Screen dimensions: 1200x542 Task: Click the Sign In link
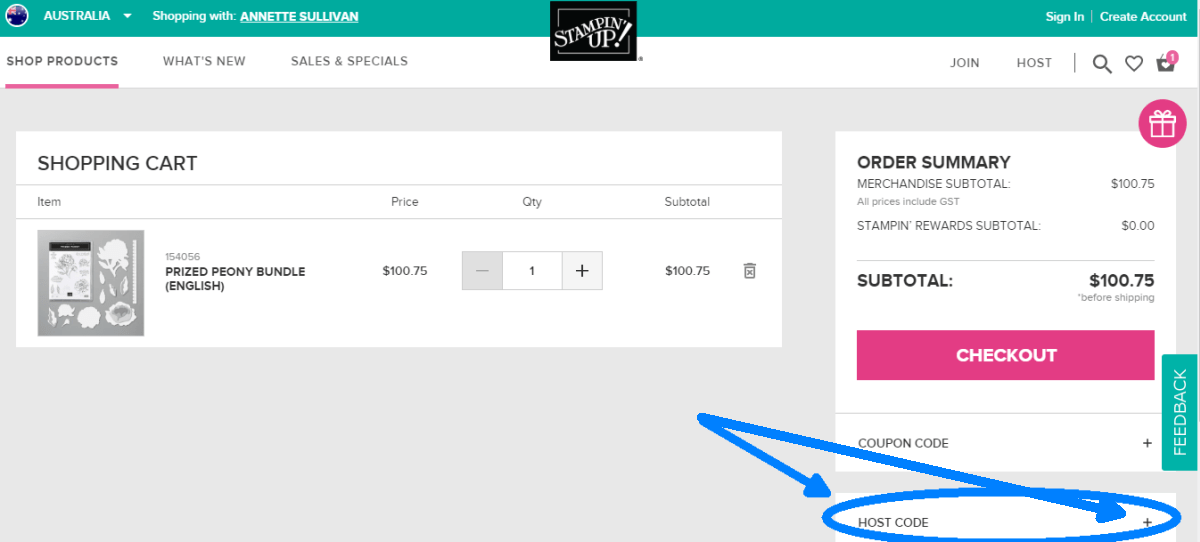pyautogui.click(x=1064, y=17)
